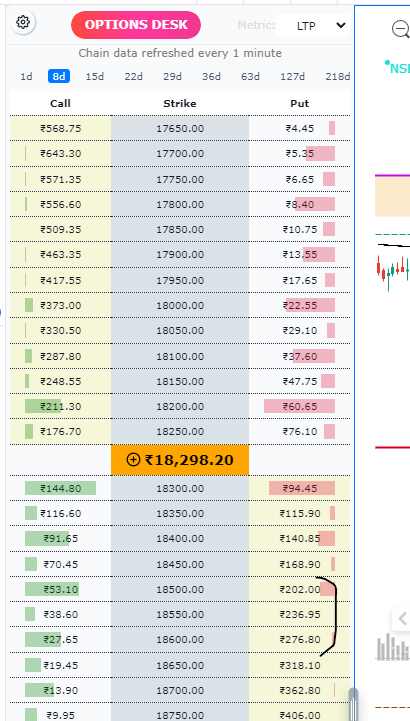Select the 8d expiry tab
The width and height of the screenshot is (410, 721).
59,76
